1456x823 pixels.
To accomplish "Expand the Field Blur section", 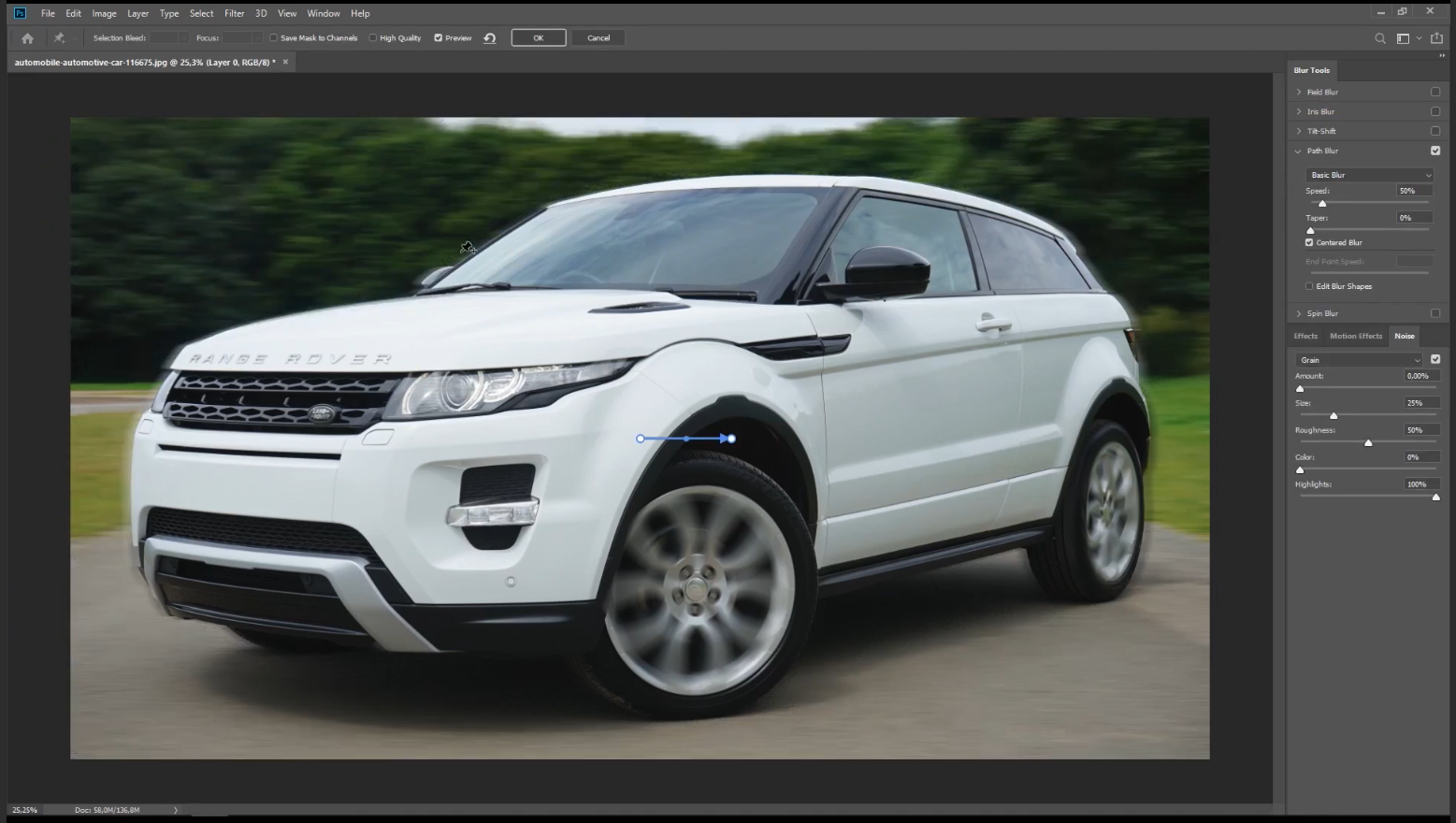I will pyautogui.click(x=1298, y=92).
